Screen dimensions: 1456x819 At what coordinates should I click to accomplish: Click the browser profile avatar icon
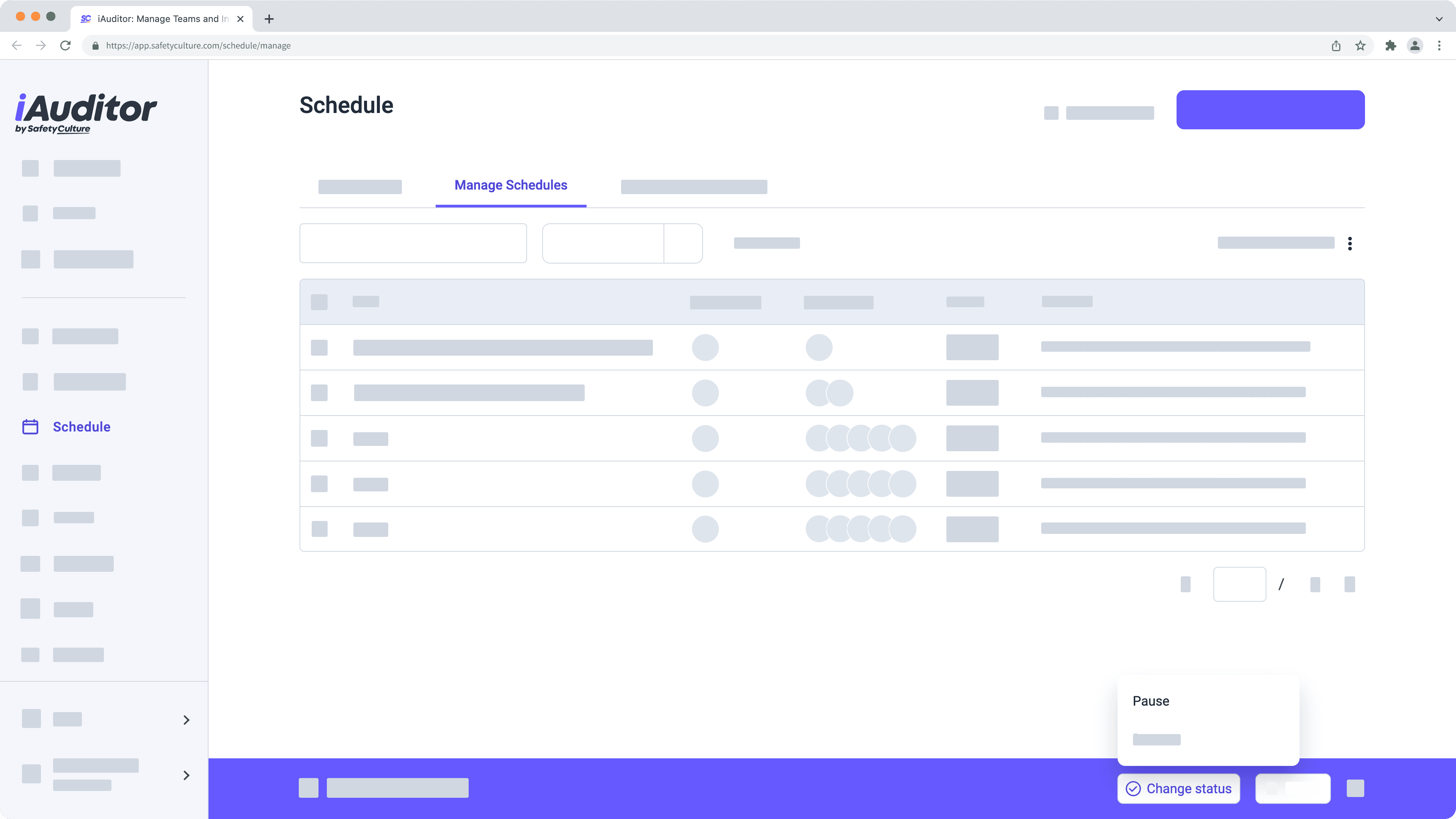click(x=1415, y=45)
